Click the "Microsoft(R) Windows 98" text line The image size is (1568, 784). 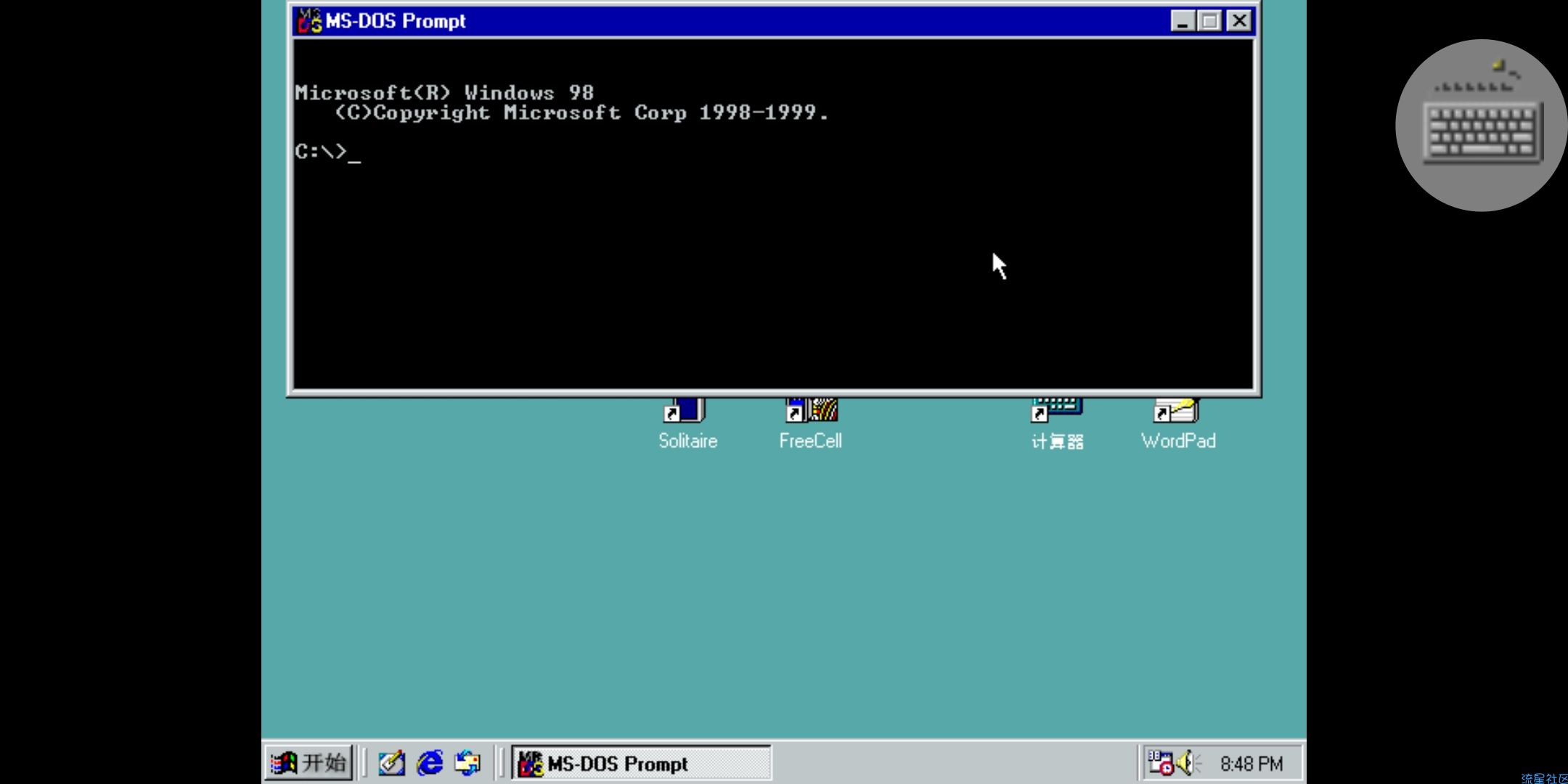coord(444,93)
